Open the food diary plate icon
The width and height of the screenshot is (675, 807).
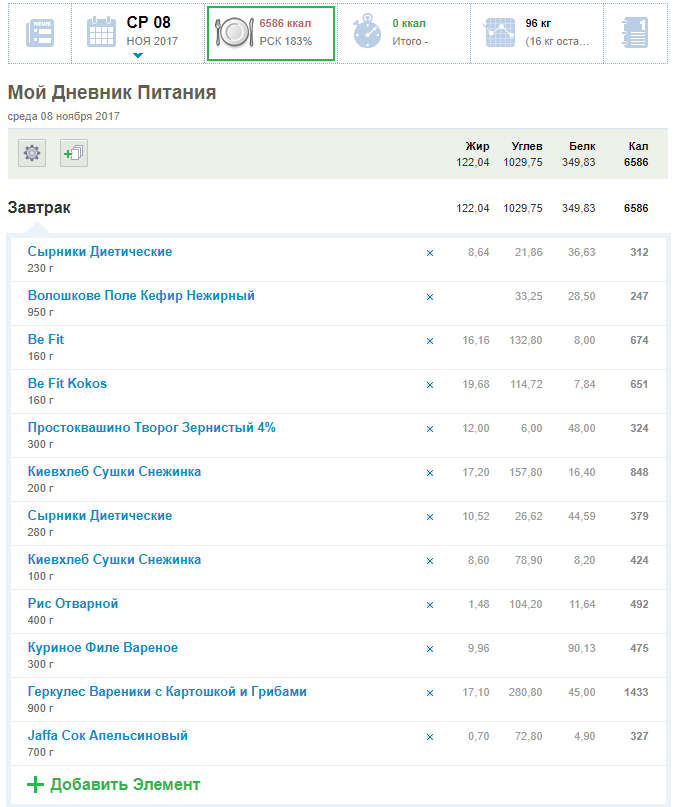click(x=233, y=33)
